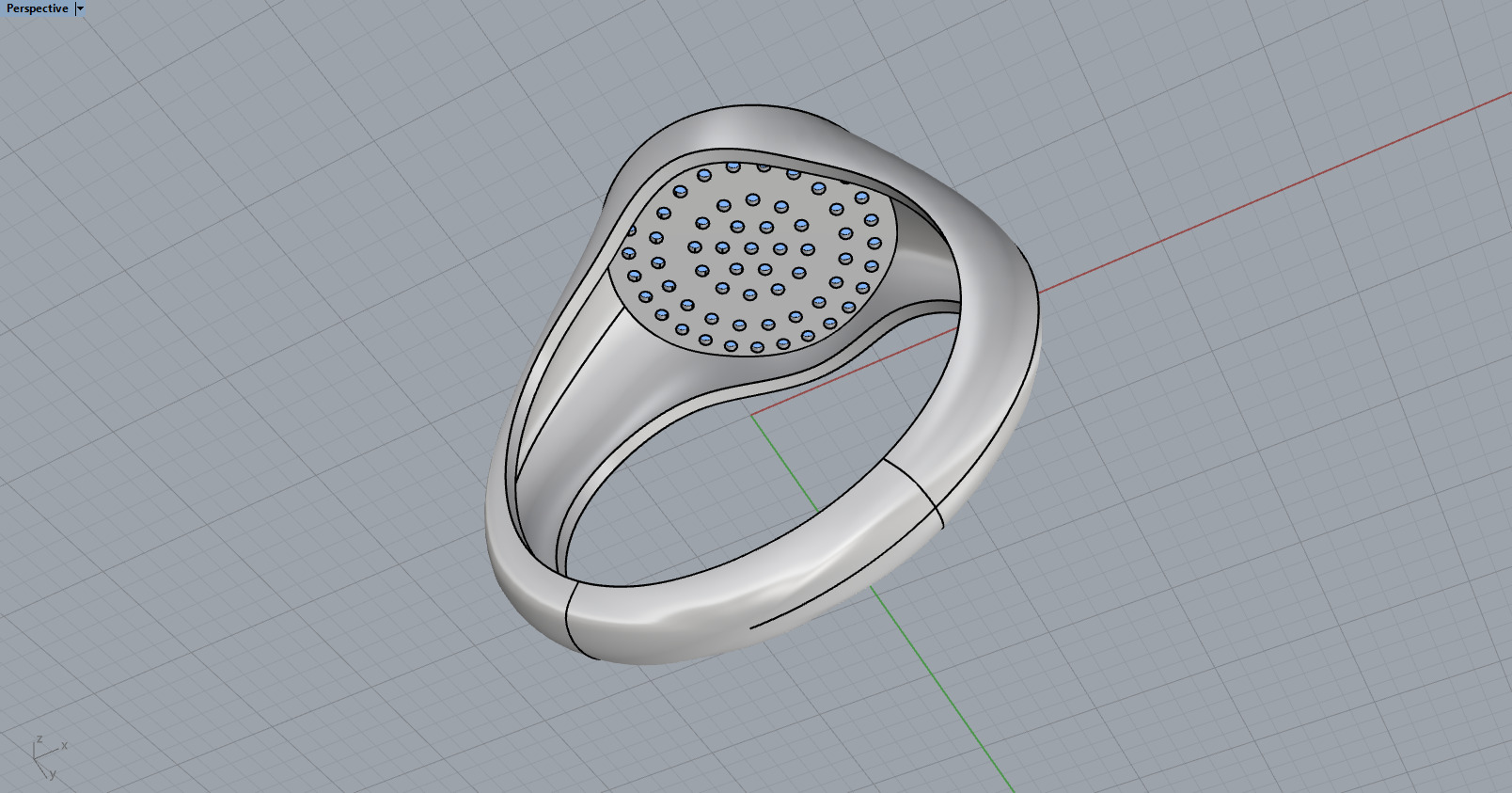Click the Perspective viewport title label
Image resolution: width=1512 pixels, height=793 pixels.
coord(38,8)
